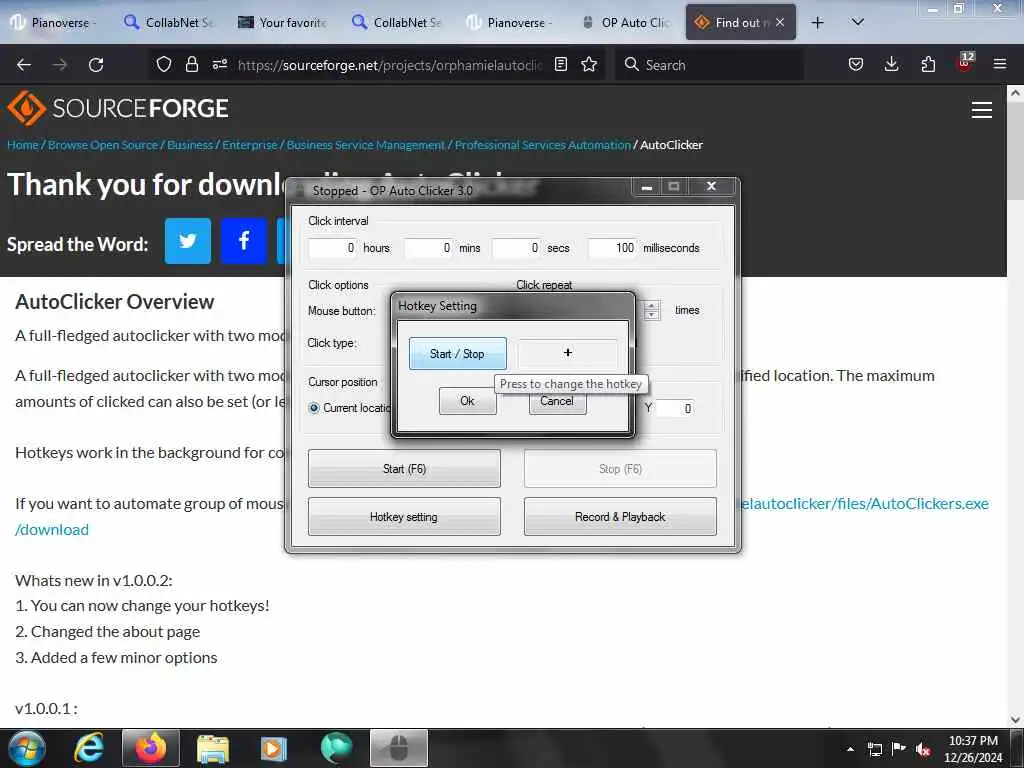Open a new tab with the plus icon
The image size is (1024, 768).
point(817,22)
